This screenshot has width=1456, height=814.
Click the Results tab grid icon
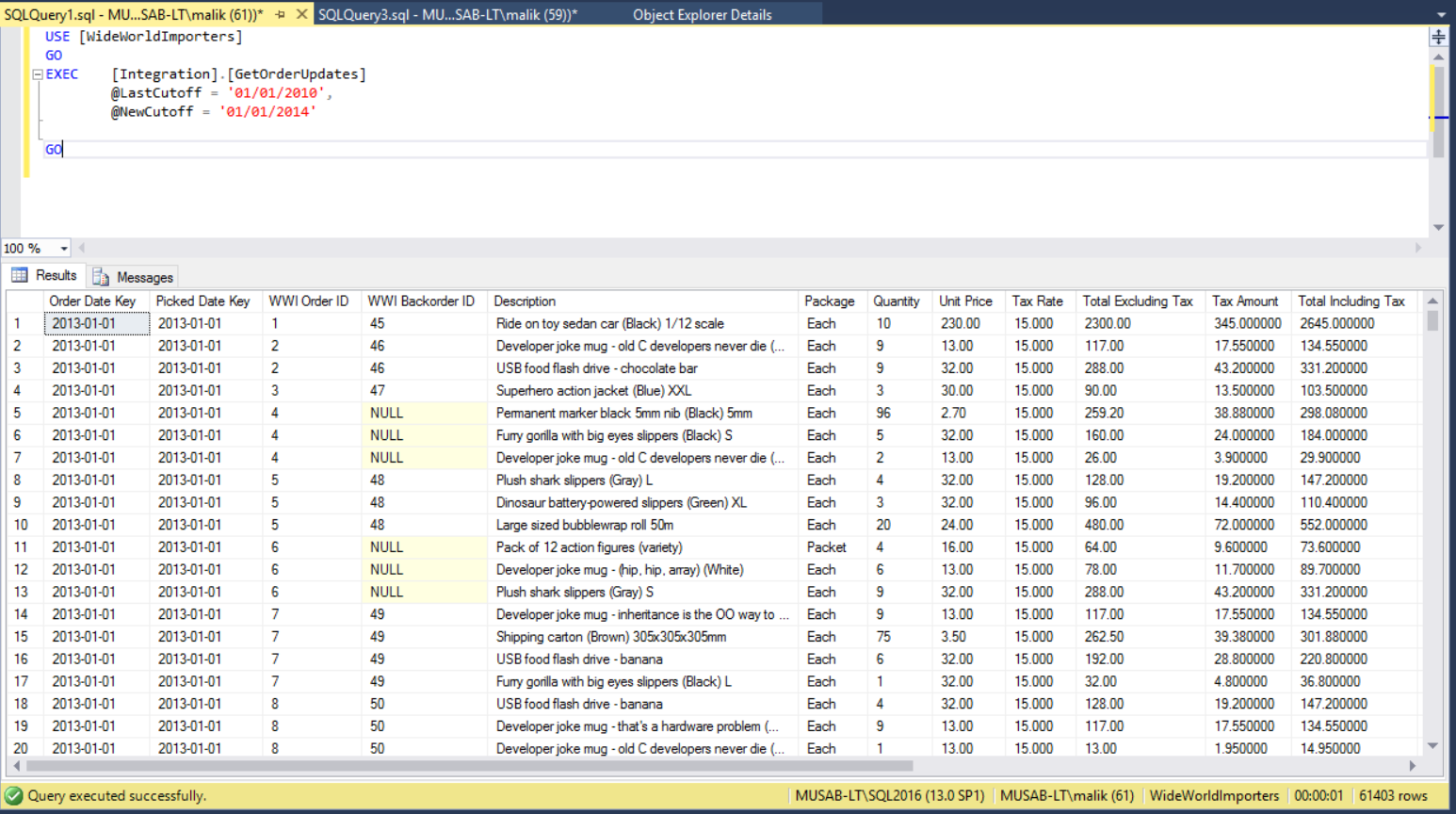pyautogui.click(x=20, y=275)
